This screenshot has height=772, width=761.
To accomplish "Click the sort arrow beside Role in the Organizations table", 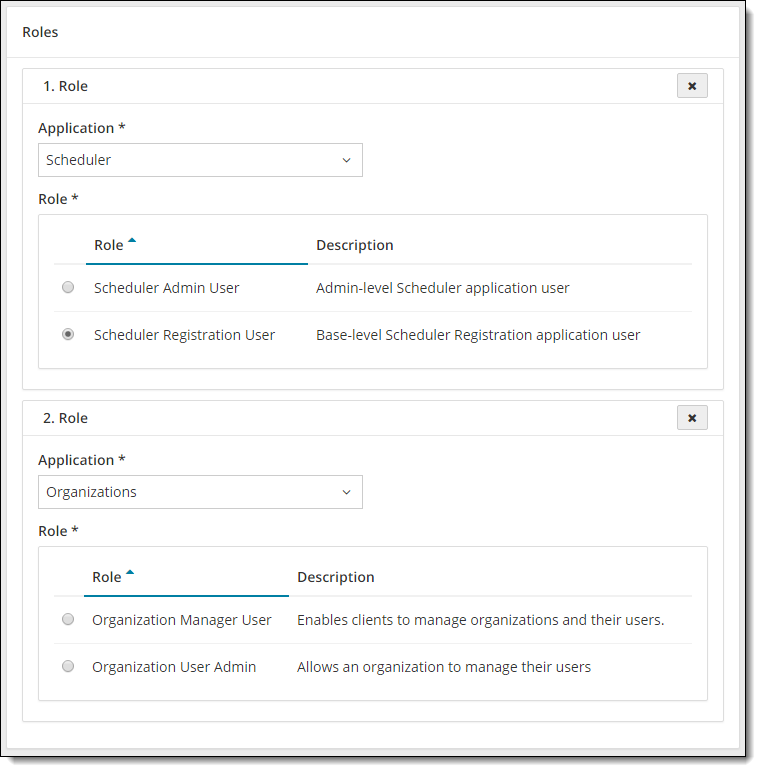I will coord(130,574).
